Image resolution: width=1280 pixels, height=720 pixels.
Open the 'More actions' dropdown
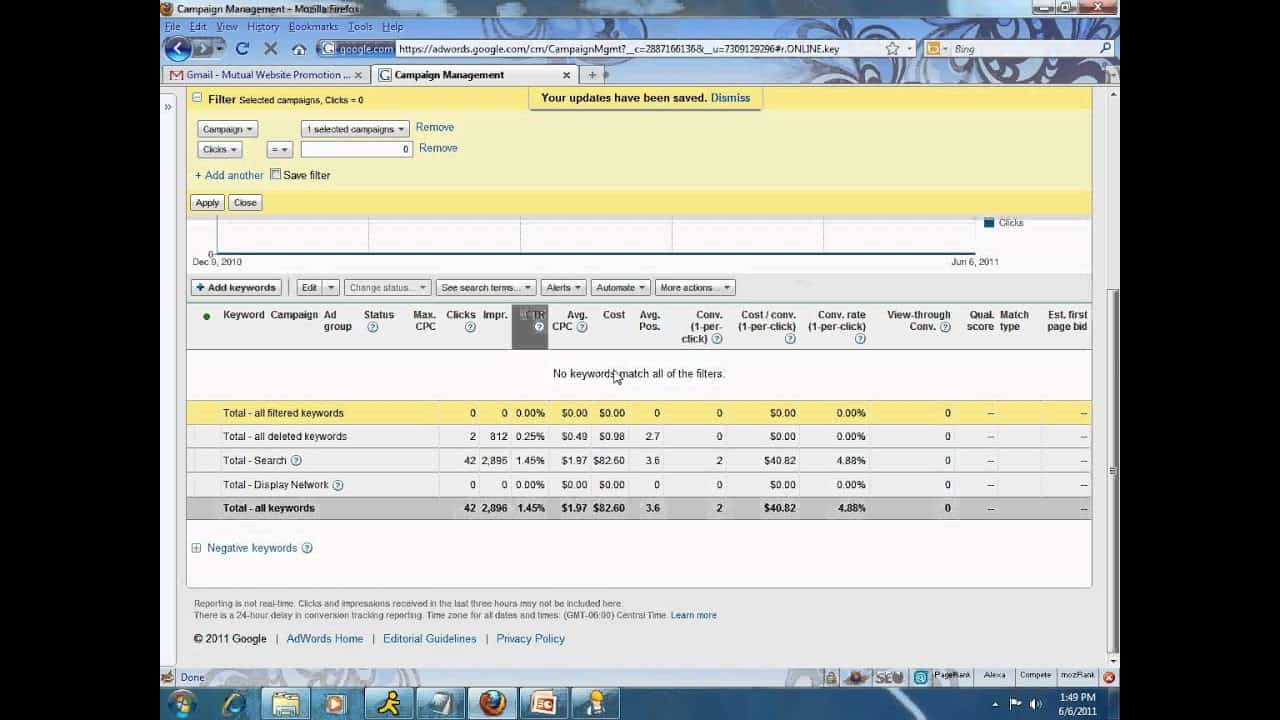[695, 288]
